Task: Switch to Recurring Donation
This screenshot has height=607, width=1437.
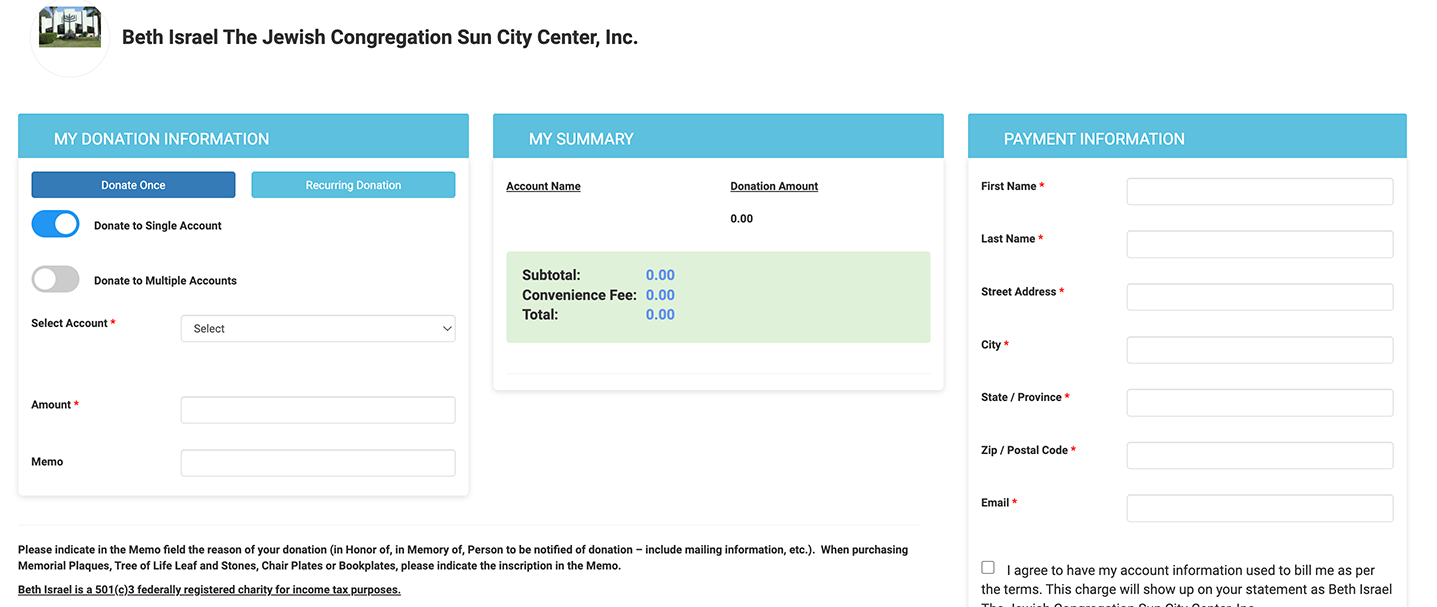Action: coord(353,185)
